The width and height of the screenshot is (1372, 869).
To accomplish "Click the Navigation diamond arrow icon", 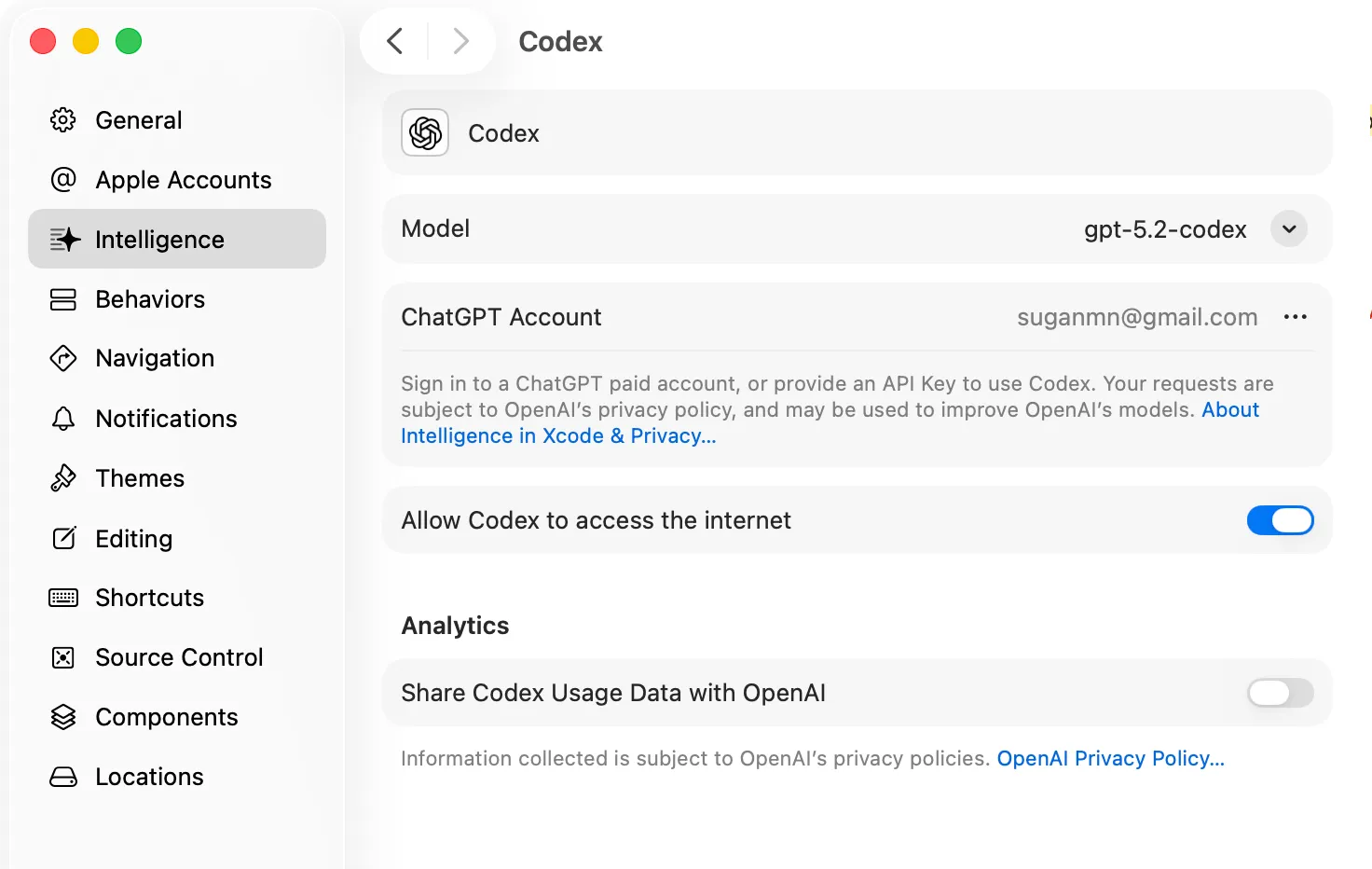I will point(63,358).
